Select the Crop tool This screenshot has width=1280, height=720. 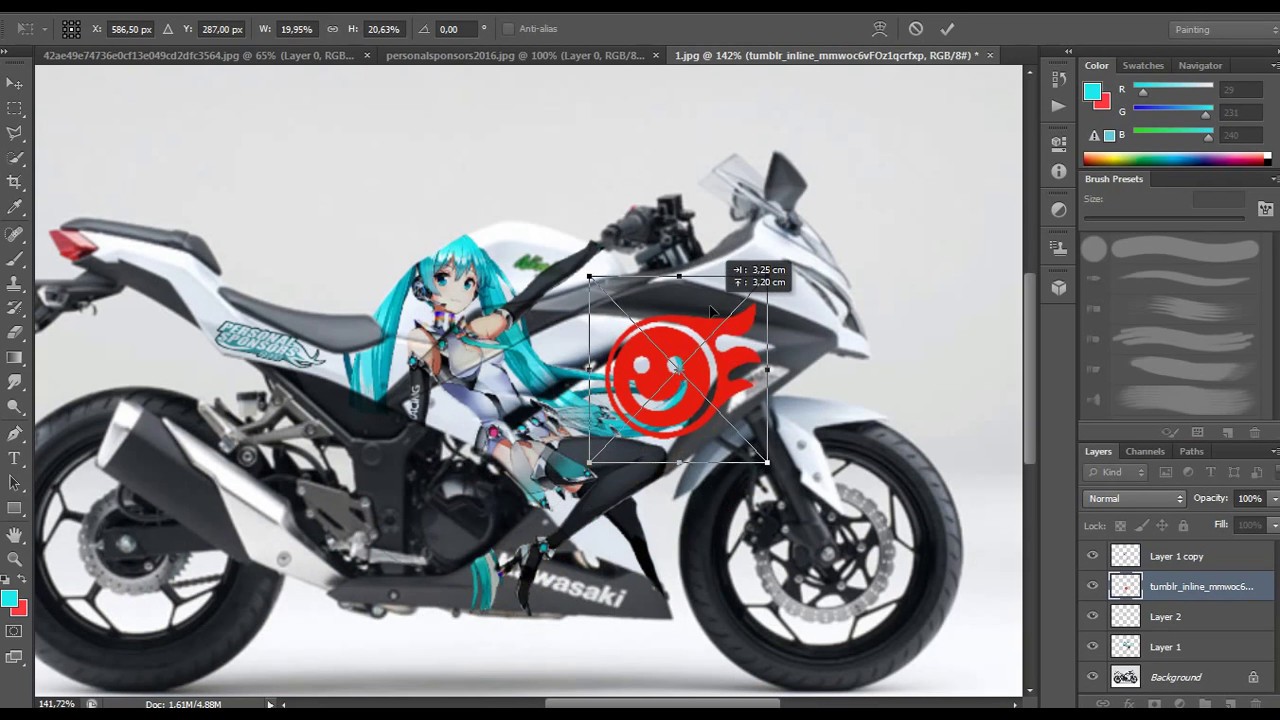(14, 182)
